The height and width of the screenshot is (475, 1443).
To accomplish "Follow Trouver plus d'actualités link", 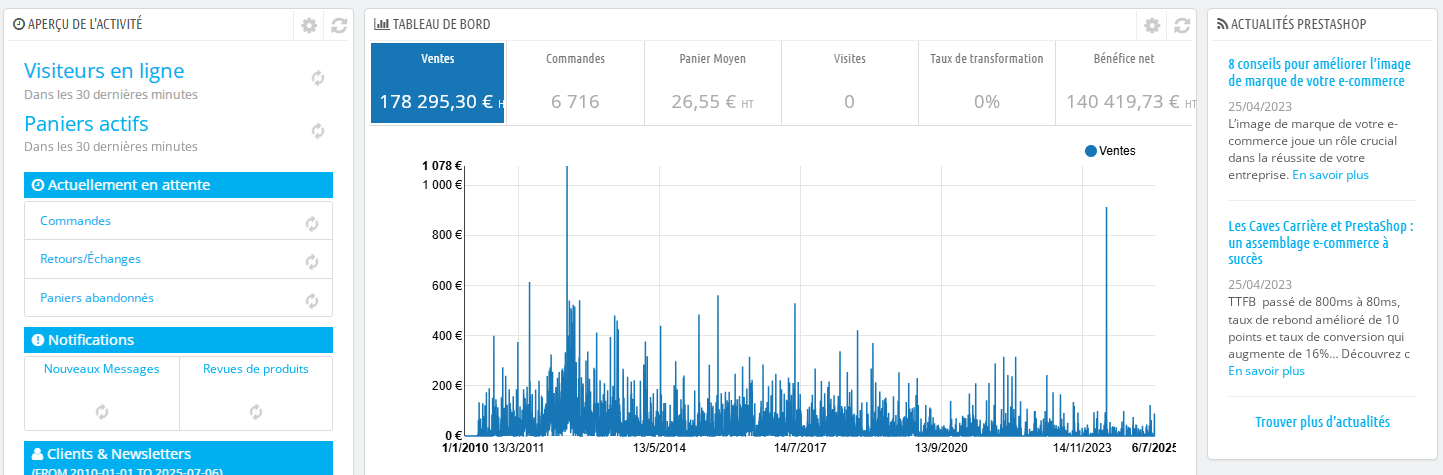I will coord(1322,422).
